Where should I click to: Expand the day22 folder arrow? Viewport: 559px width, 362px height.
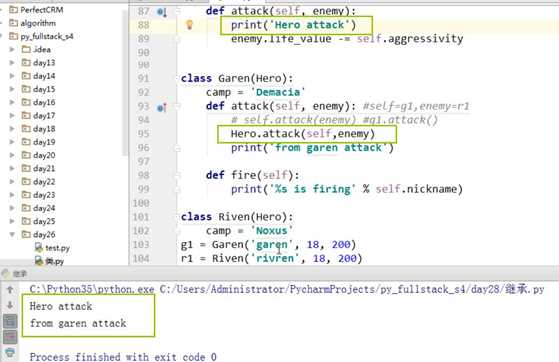12,182
